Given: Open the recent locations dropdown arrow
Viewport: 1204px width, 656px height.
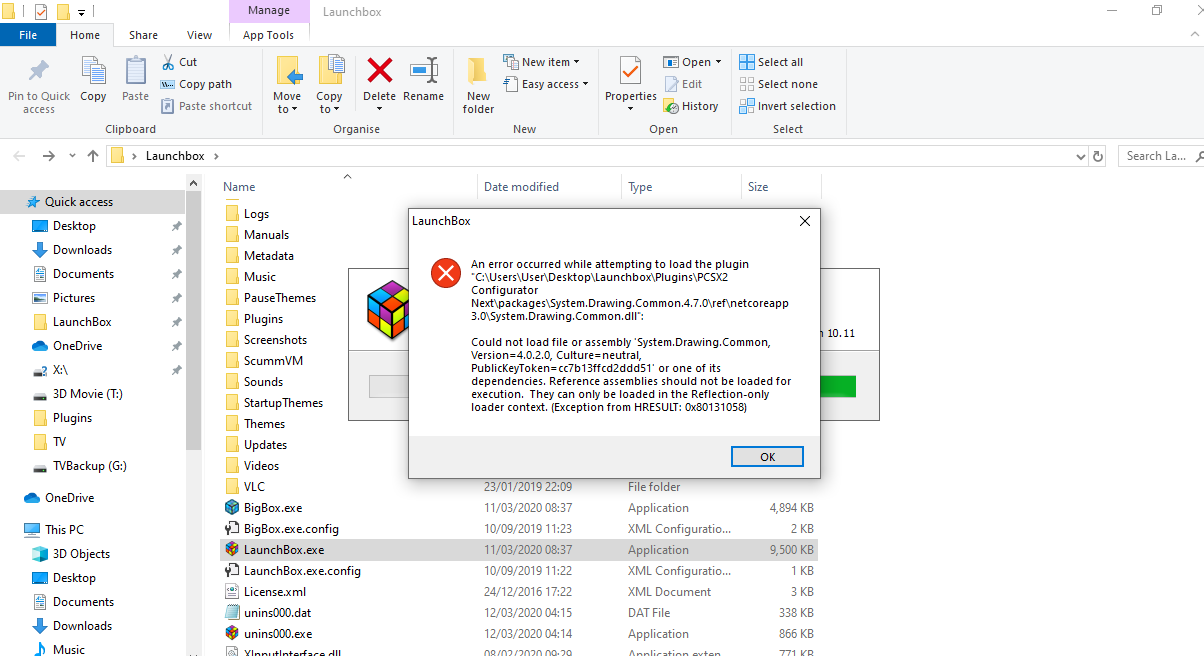Looking at the screenshot, I should pos(73,156).
